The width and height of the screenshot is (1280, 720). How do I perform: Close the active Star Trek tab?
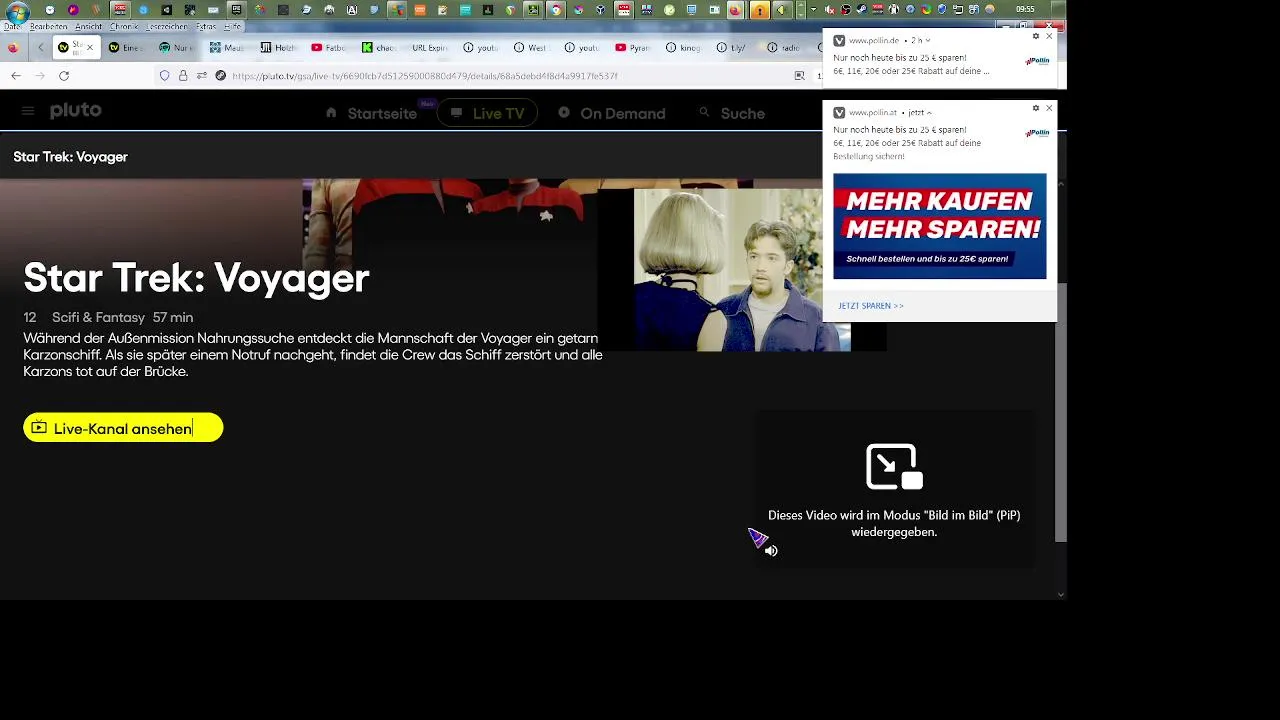[x=90, y=47]
